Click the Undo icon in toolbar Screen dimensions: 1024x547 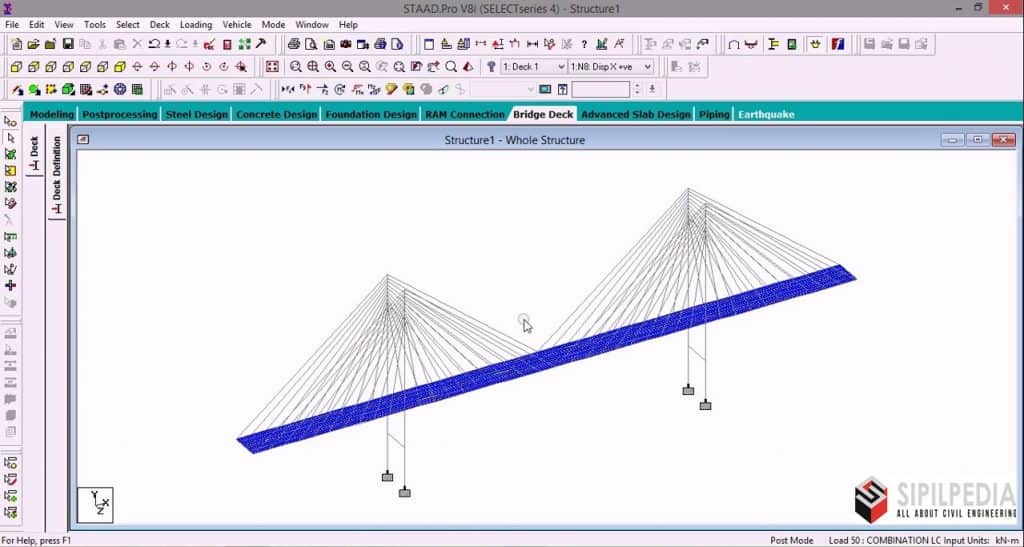[154, 44]
